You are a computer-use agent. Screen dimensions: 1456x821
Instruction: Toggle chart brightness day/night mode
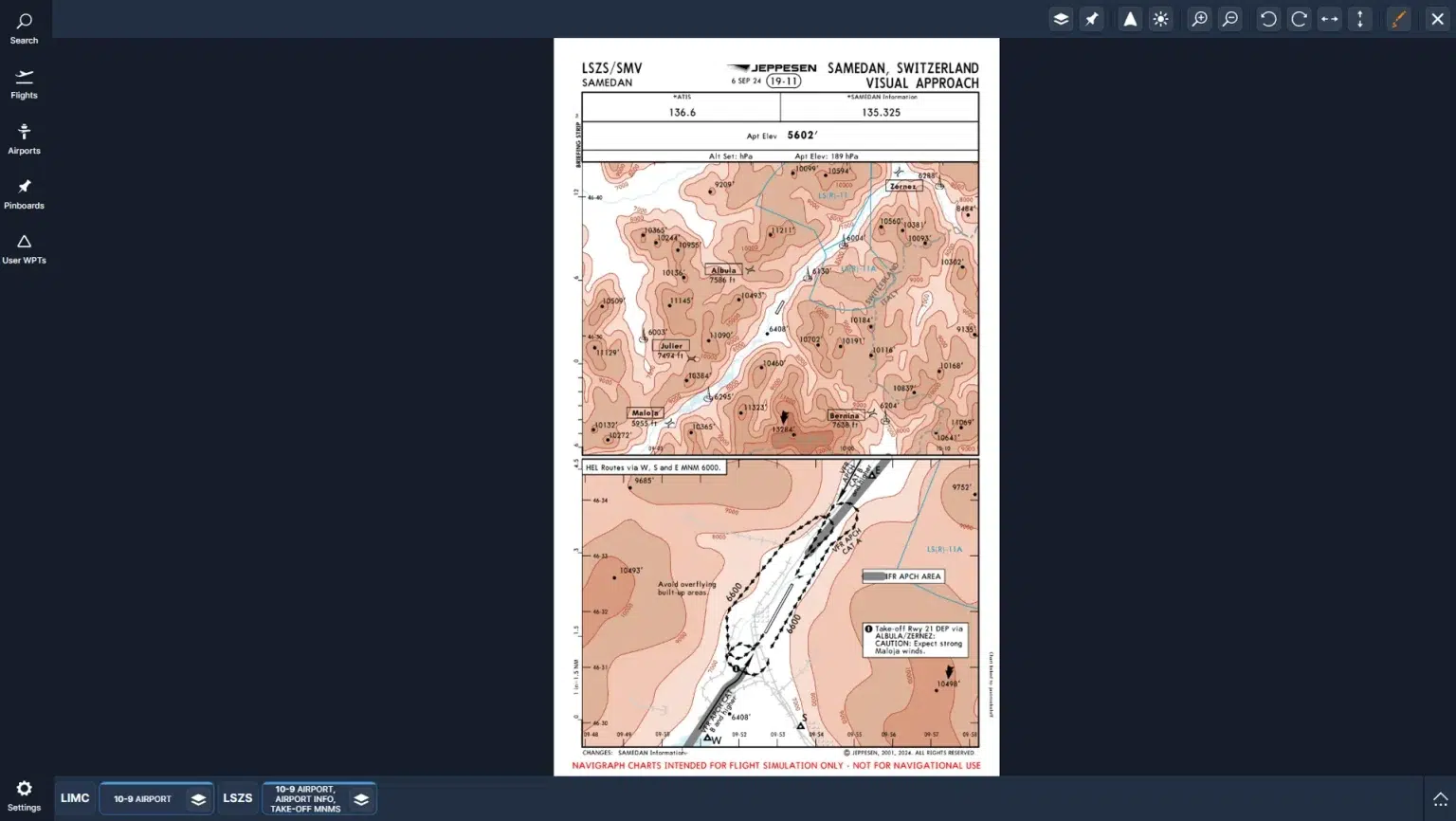tap(1161, 19)
